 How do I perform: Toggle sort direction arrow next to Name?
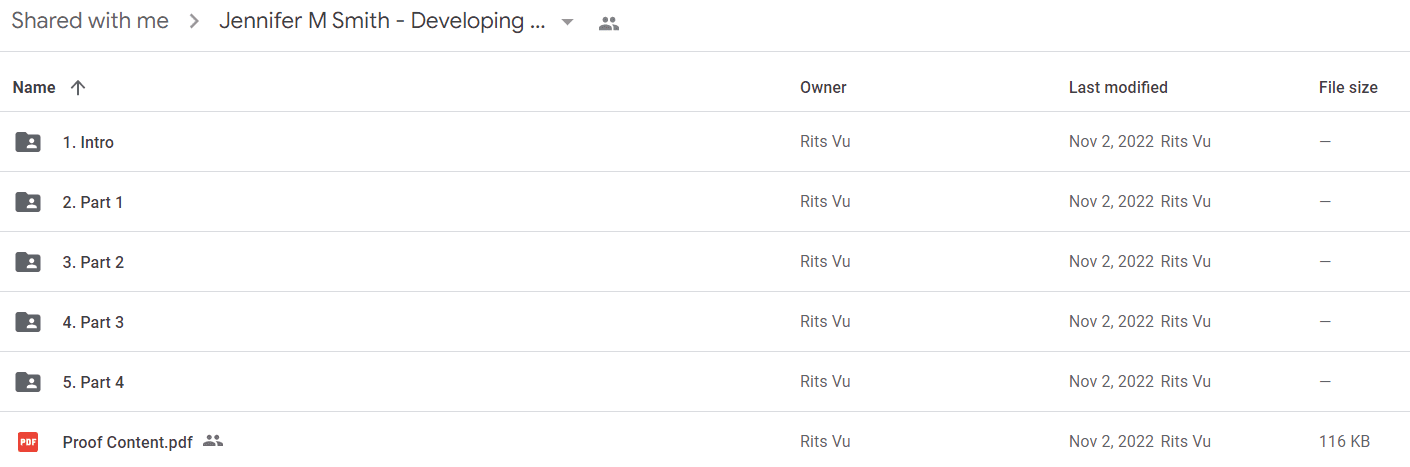pos(78,88)
